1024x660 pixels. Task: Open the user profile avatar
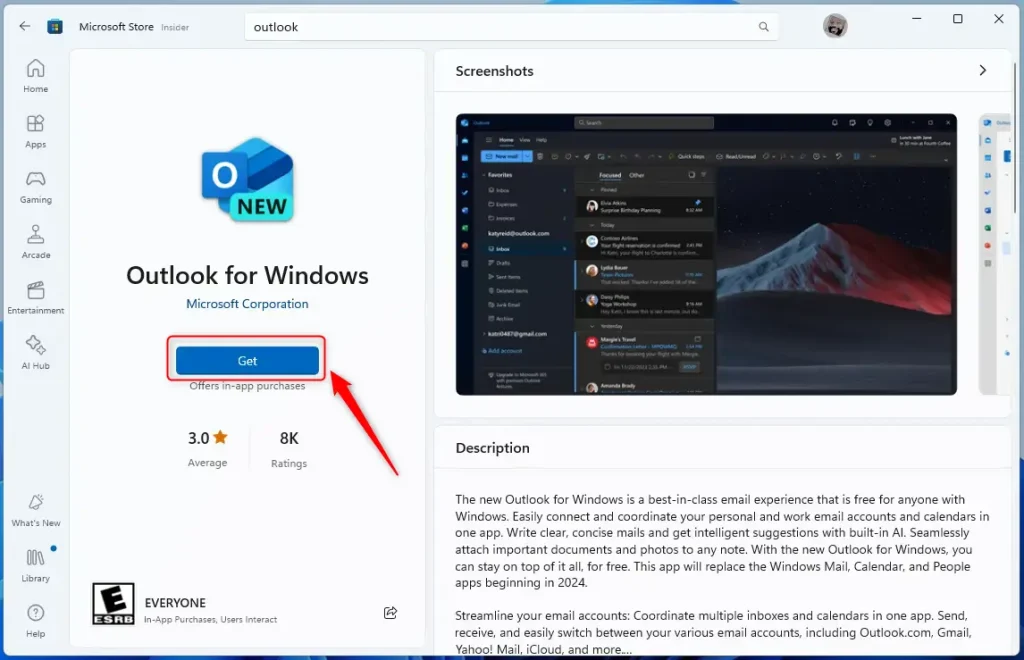pos(835,26)
